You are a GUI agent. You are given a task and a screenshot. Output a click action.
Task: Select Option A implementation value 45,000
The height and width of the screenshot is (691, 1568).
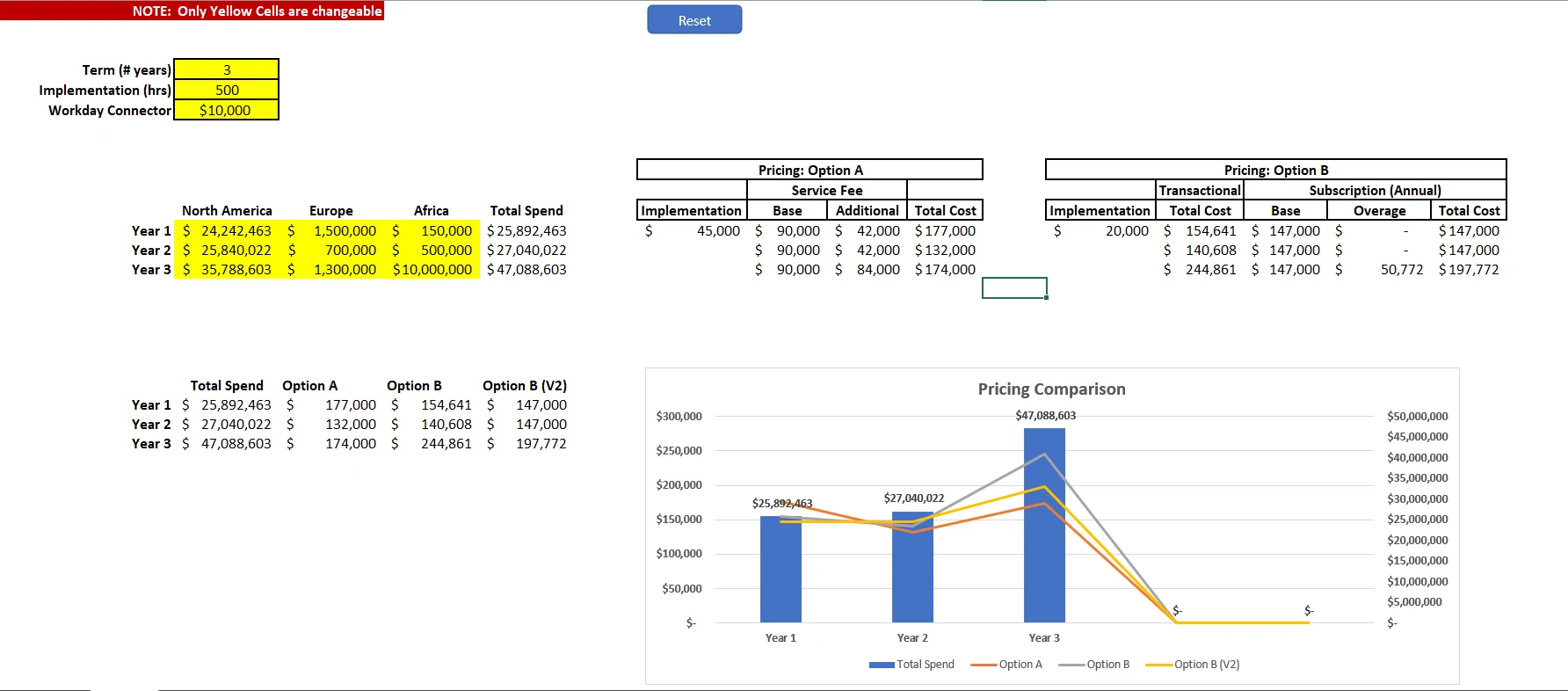click(x=693, y=230)
